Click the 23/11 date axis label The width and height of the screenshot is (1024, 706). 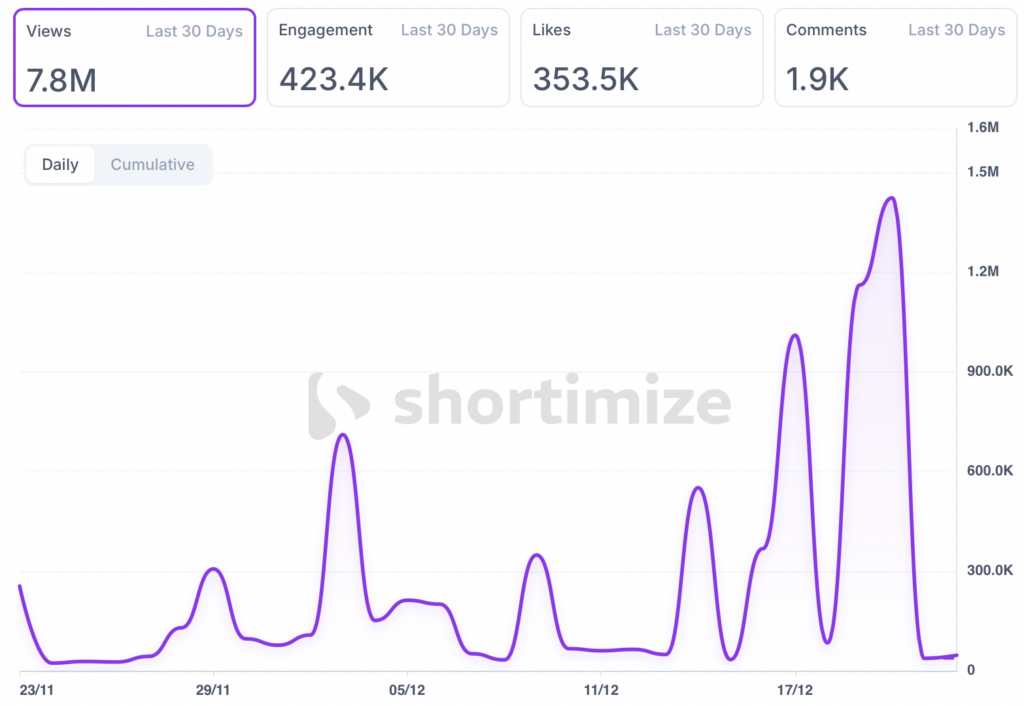point(38,689)
